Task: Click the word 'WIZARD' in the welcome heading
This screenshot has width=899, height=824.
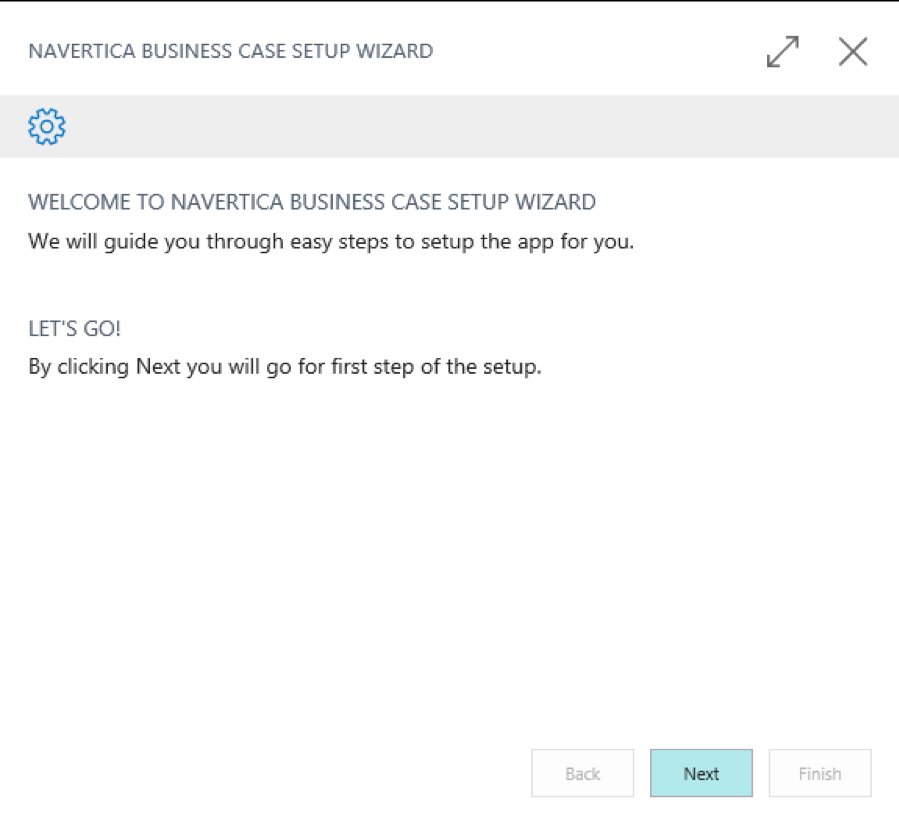Action: 555,202
